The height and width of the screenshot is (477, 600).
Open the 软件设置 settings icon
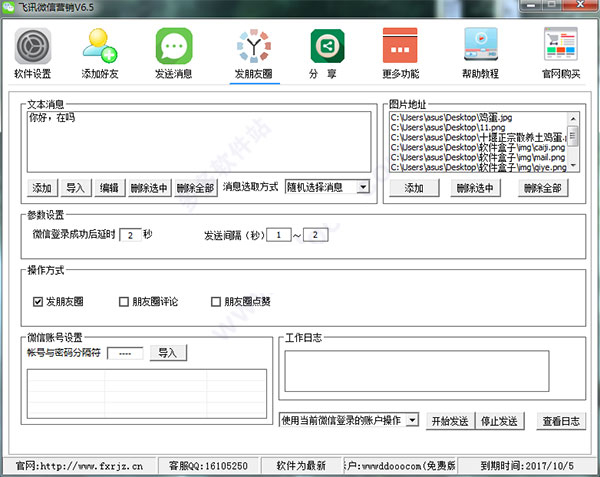tap(33, 46)
